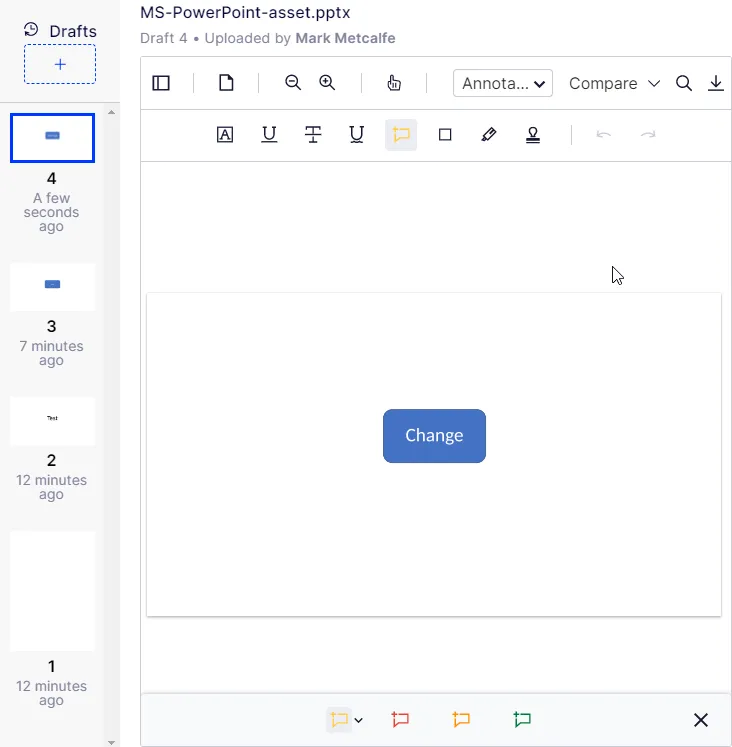This screenshot has height=747, width=732.
Task: Click the zoom in magnifier
Action: pyautogui.click(x=327, y=83)
